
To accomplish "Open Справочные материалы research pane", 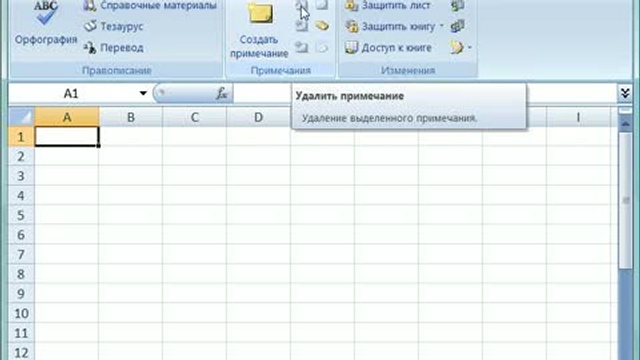I will coord(150,5).
